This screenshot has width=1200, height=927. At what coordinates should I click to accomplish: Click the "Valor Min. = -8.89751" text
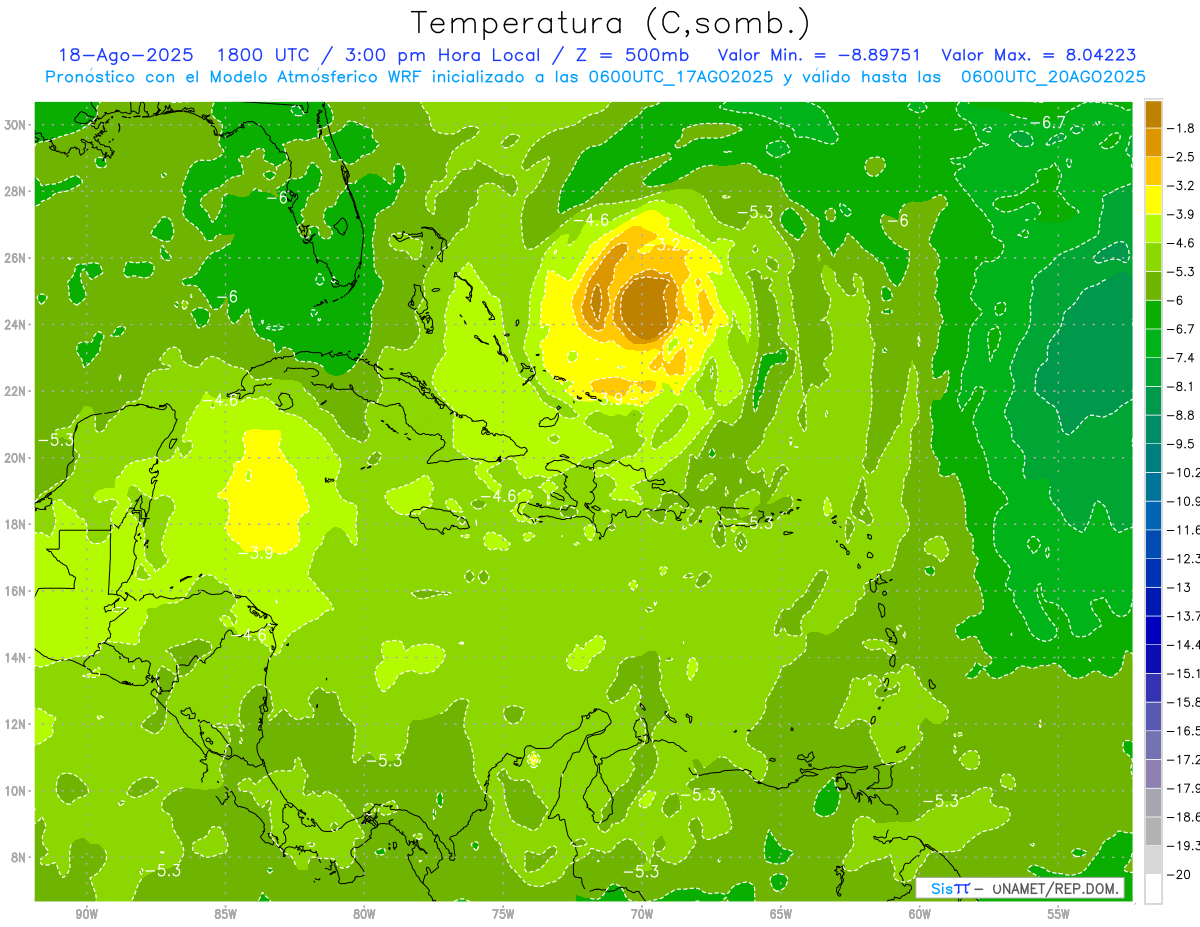[819, 55]
